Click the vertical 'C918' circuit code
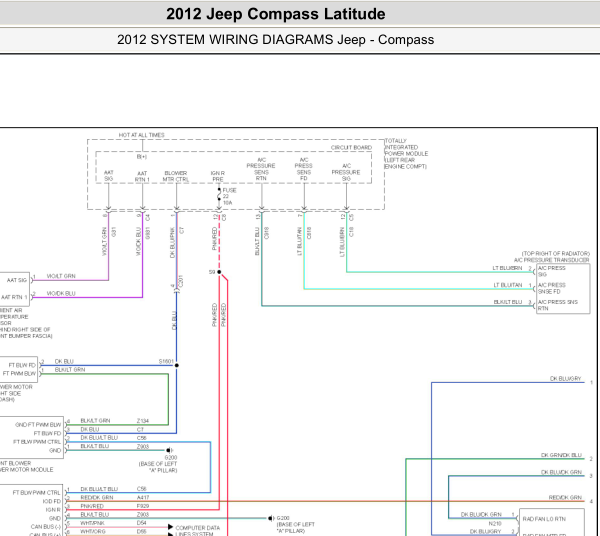 [x=266, y=233]
